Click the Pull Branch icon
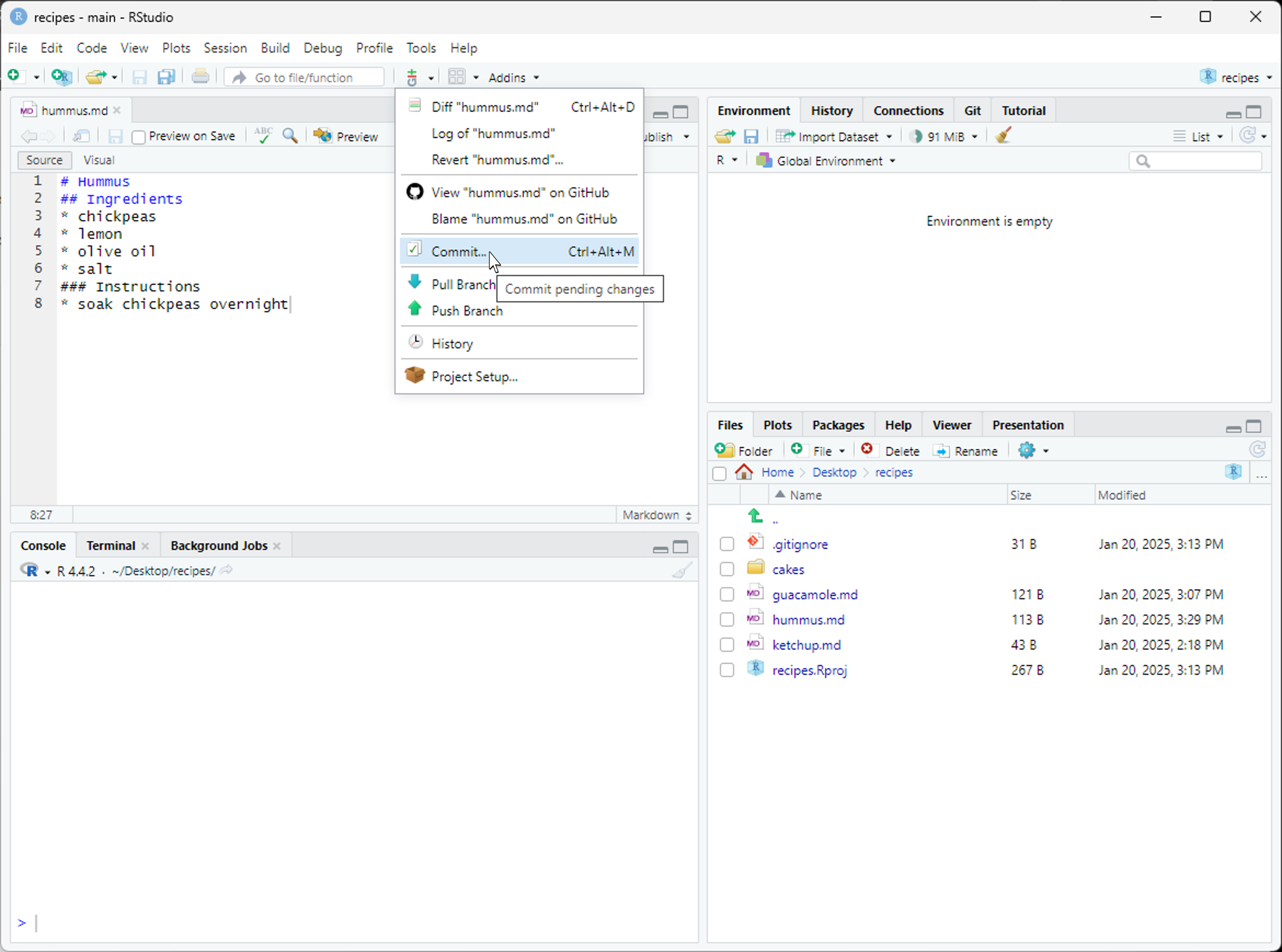This screenshot has height=952, width=1282. click(416, 283)
